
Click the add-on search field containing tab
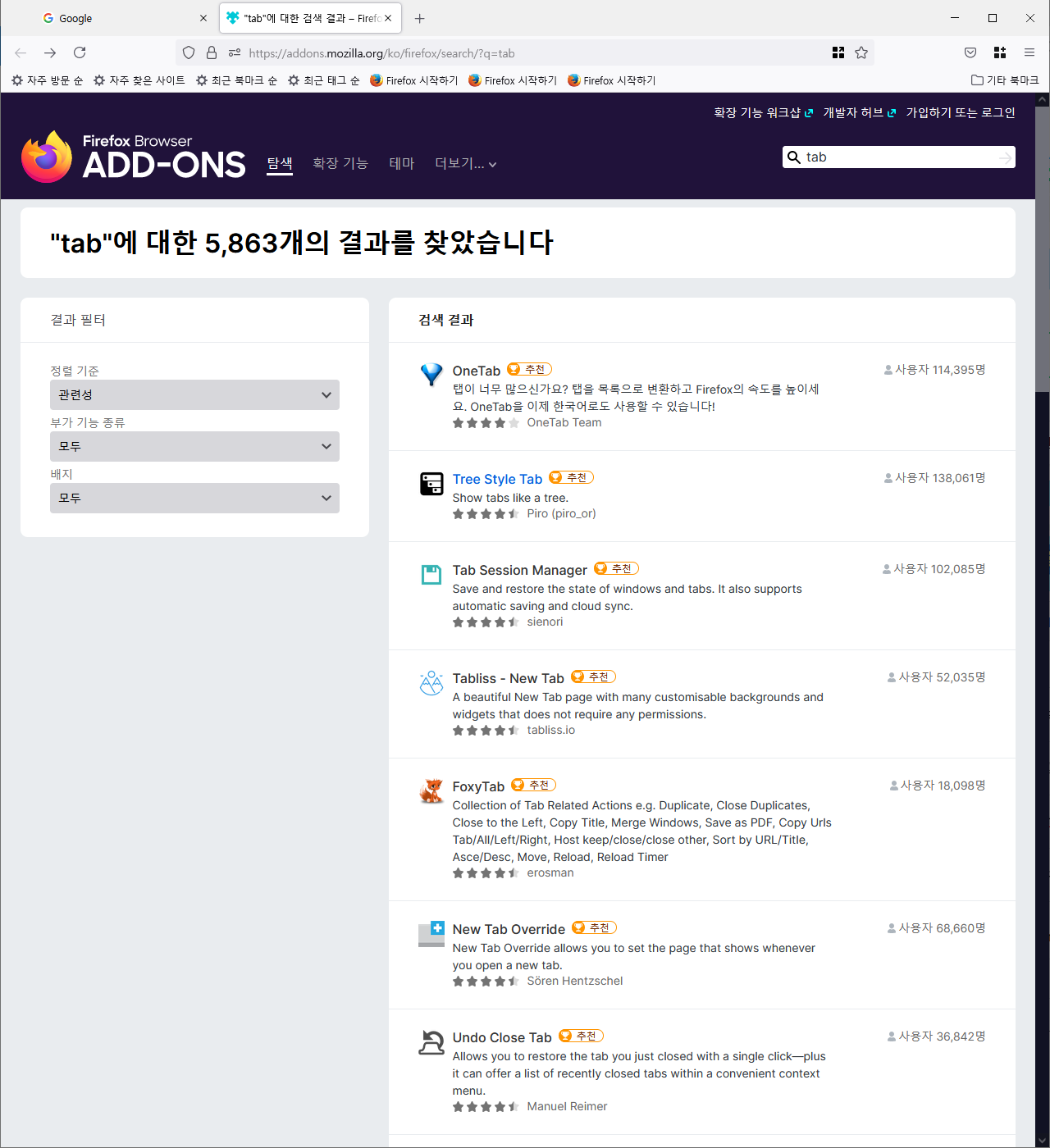click(x=898, y=157)
